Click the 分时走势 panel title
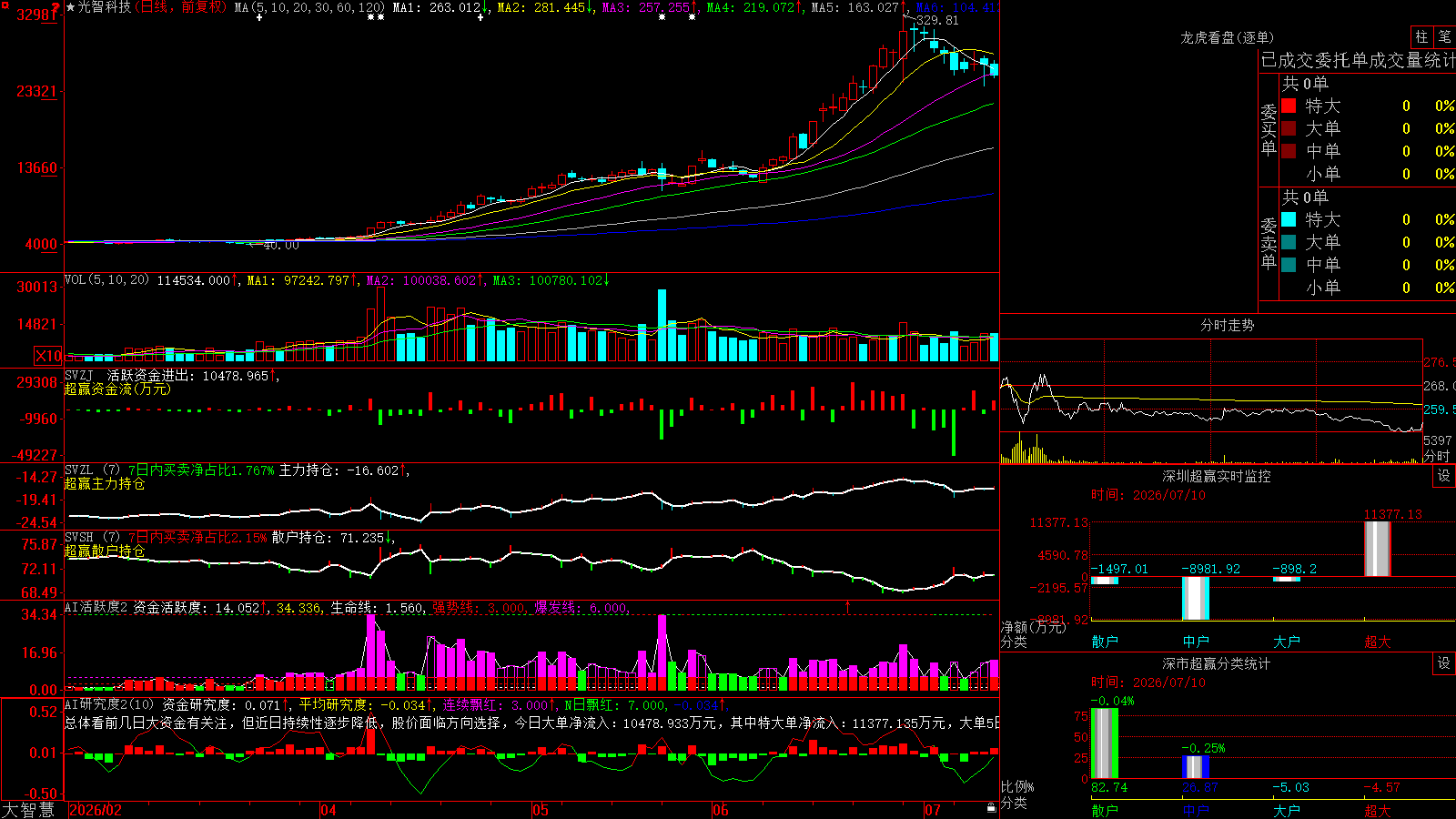1456x819 pixels. point(1228,325)
